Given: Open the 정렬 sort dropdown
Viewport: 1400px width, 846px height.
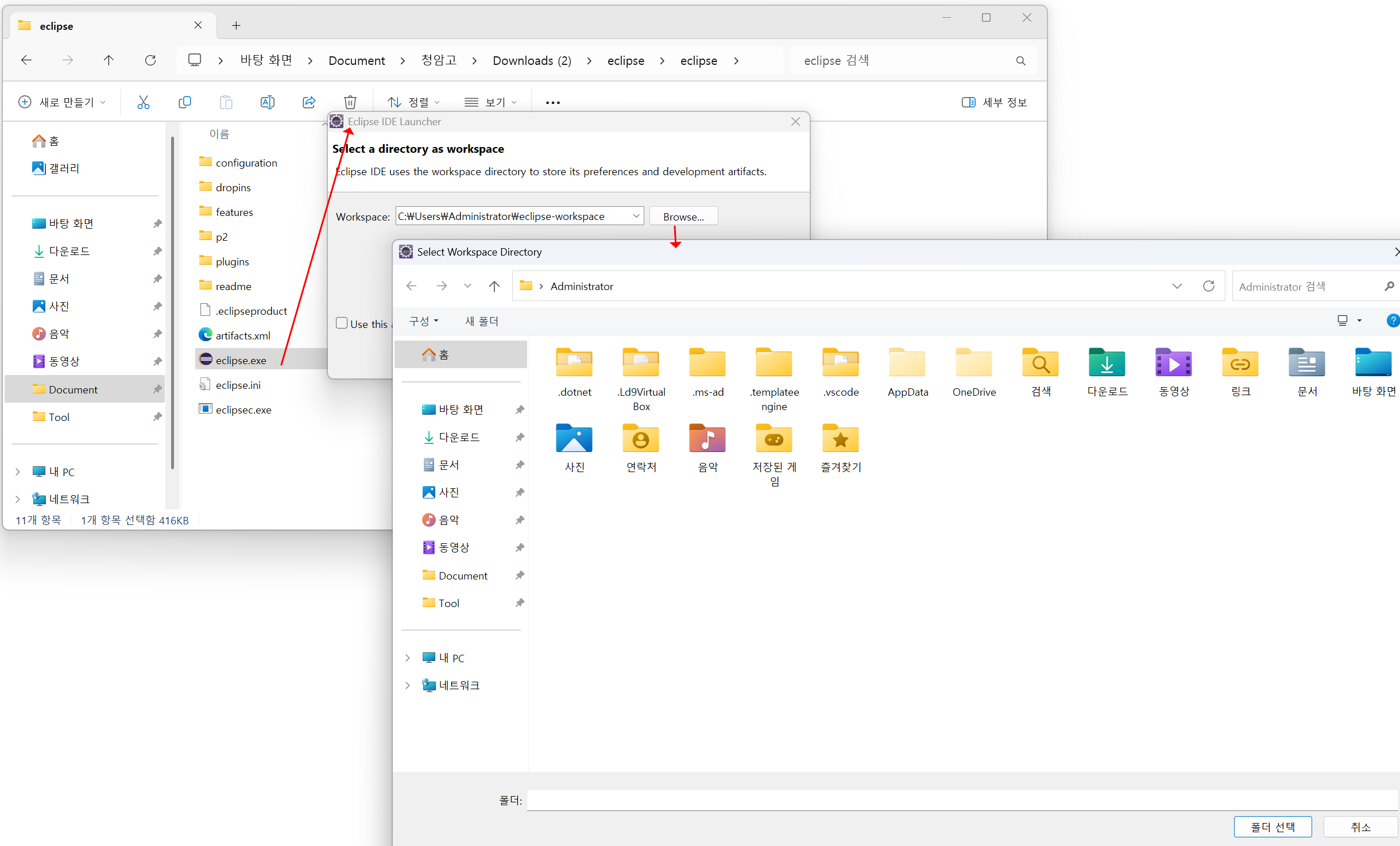Looking at the screenshot, I should pos(414,102).
